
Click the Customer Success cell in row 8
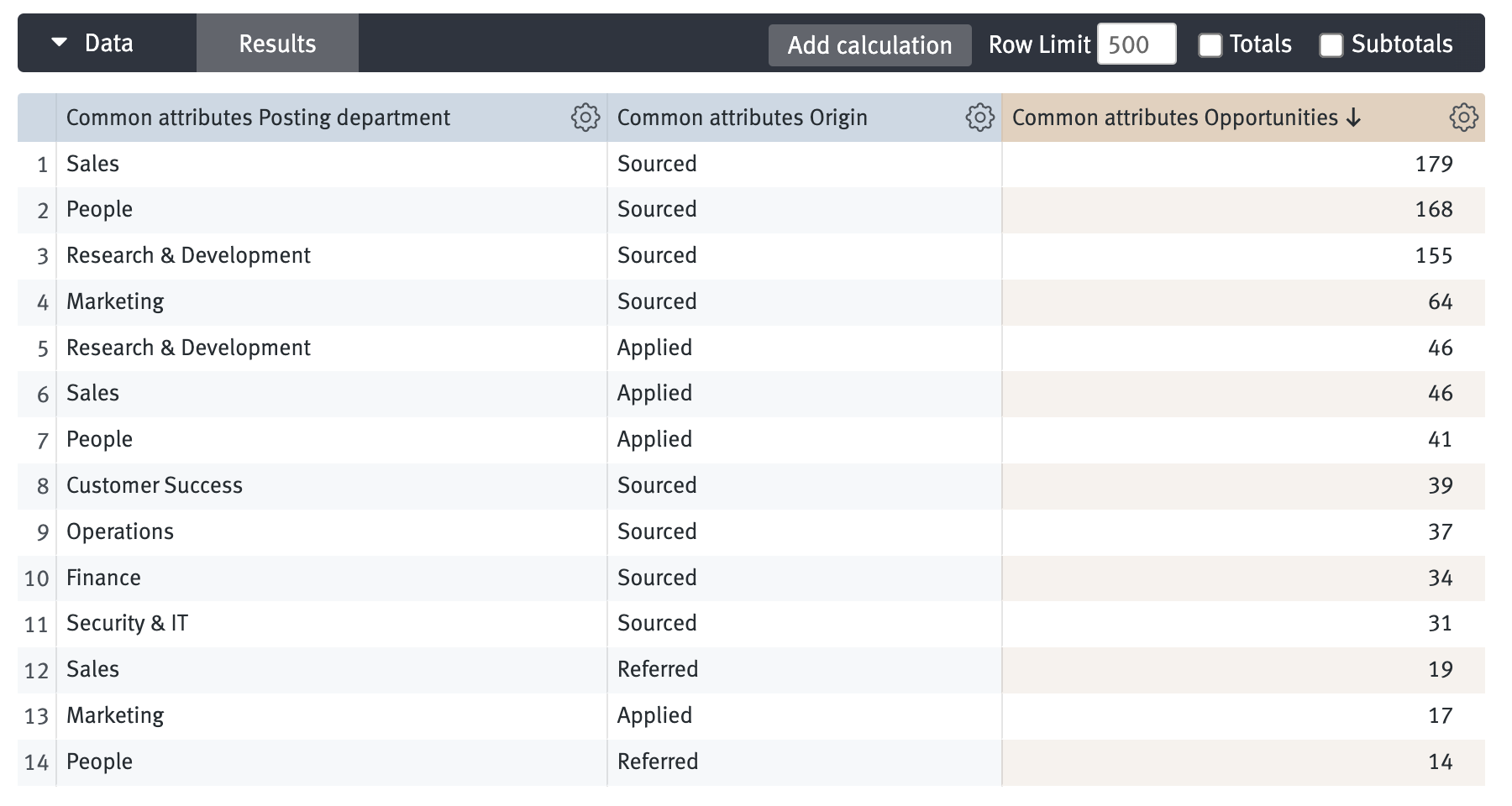click(x=155, y=485)
